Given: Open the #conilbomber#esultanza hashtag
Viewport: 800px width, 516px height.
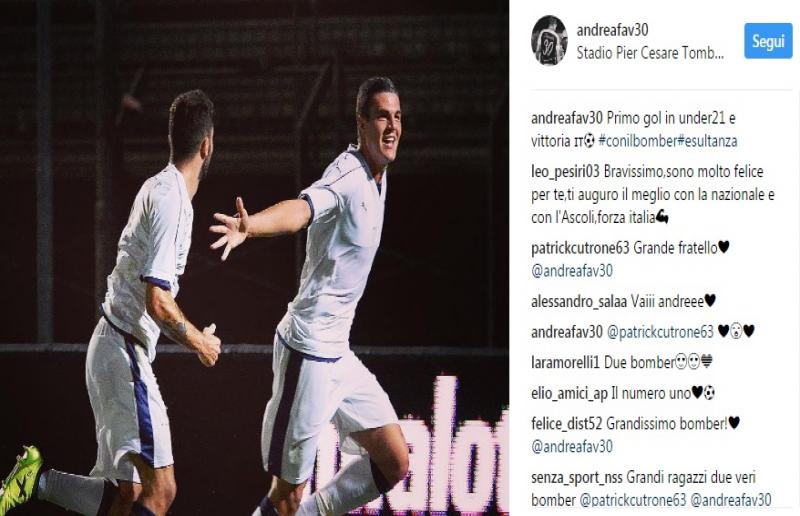Looking at the screenshot, I should pyautogui.click(x=668, y=141).
